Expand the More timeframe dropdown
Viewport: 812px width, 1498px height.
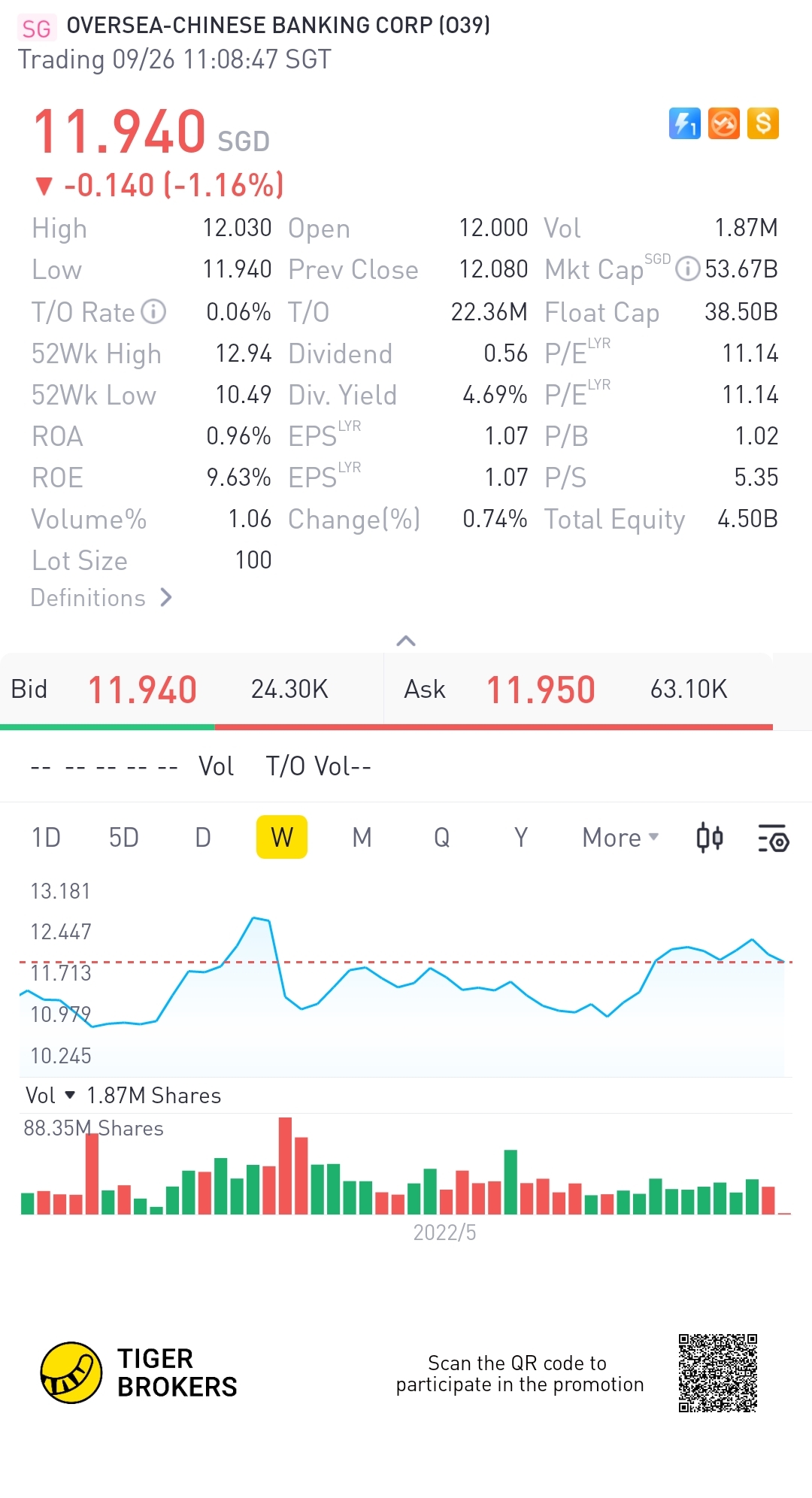coord(620,838)
